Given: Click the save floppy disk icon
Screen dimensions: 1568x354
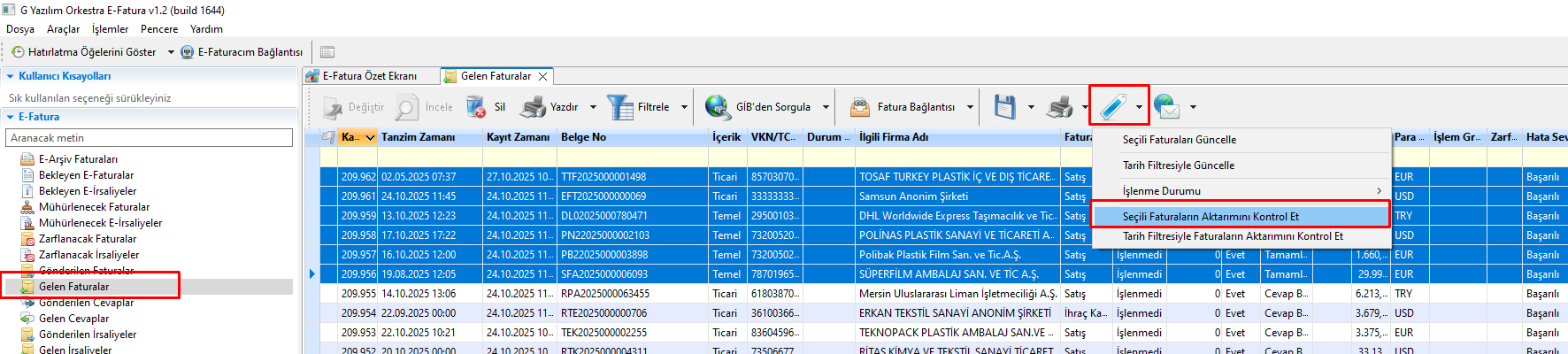Looking at the screenshot, I should click(1004, 107).
